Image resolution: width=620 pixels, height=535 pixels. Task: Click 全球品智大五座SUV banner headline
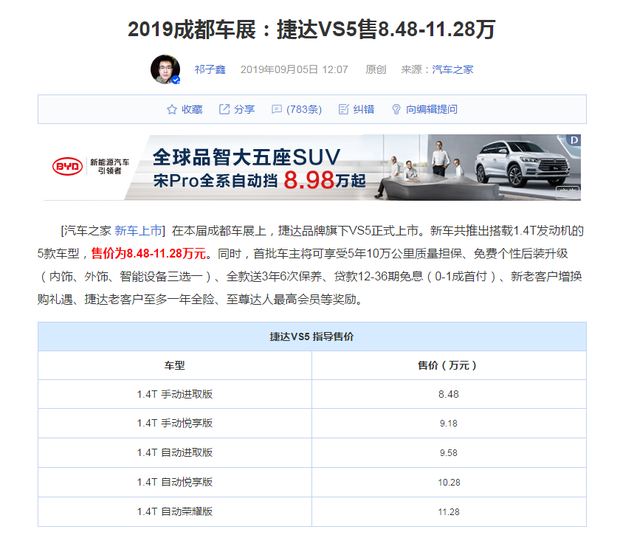(246, 157)
